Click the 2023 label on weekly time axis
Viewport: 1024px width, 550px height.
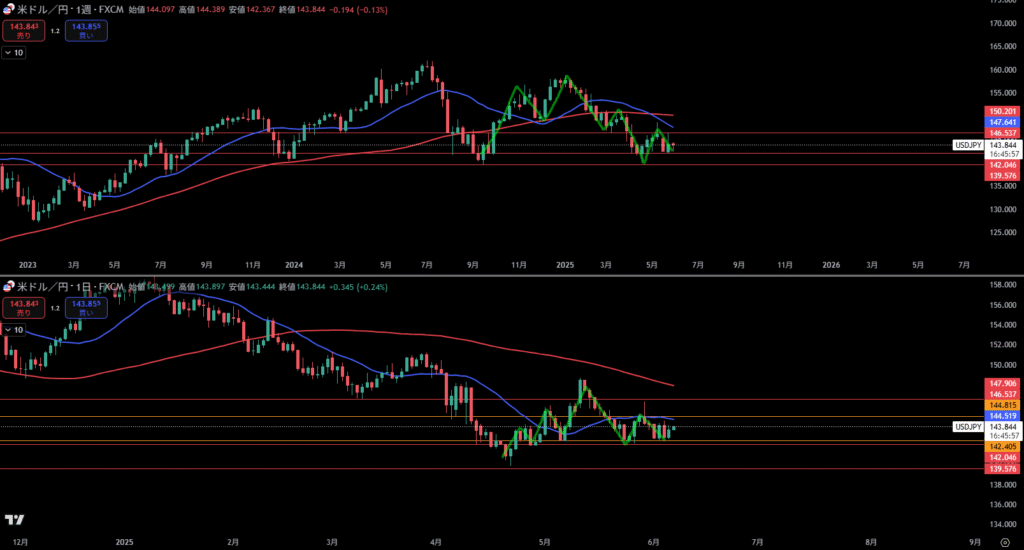(27, 265)
